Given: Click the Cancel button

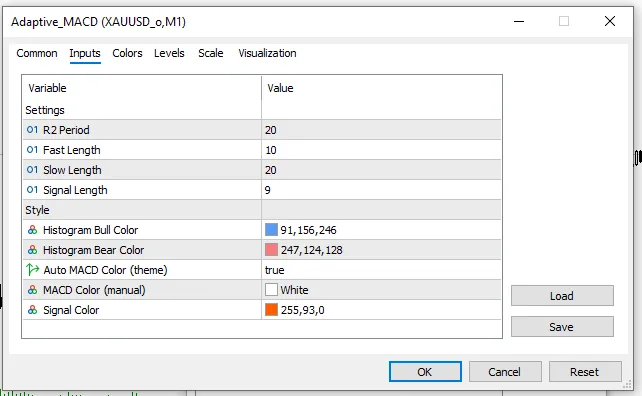Looking at the screenshot, I should tap(505, 371).
